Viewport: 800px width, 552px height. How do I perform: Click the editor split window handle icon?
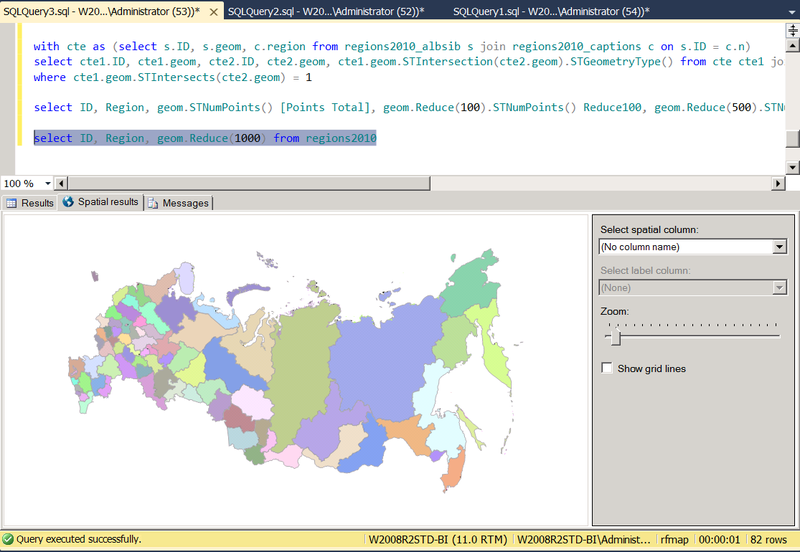[x=792, y=31]
